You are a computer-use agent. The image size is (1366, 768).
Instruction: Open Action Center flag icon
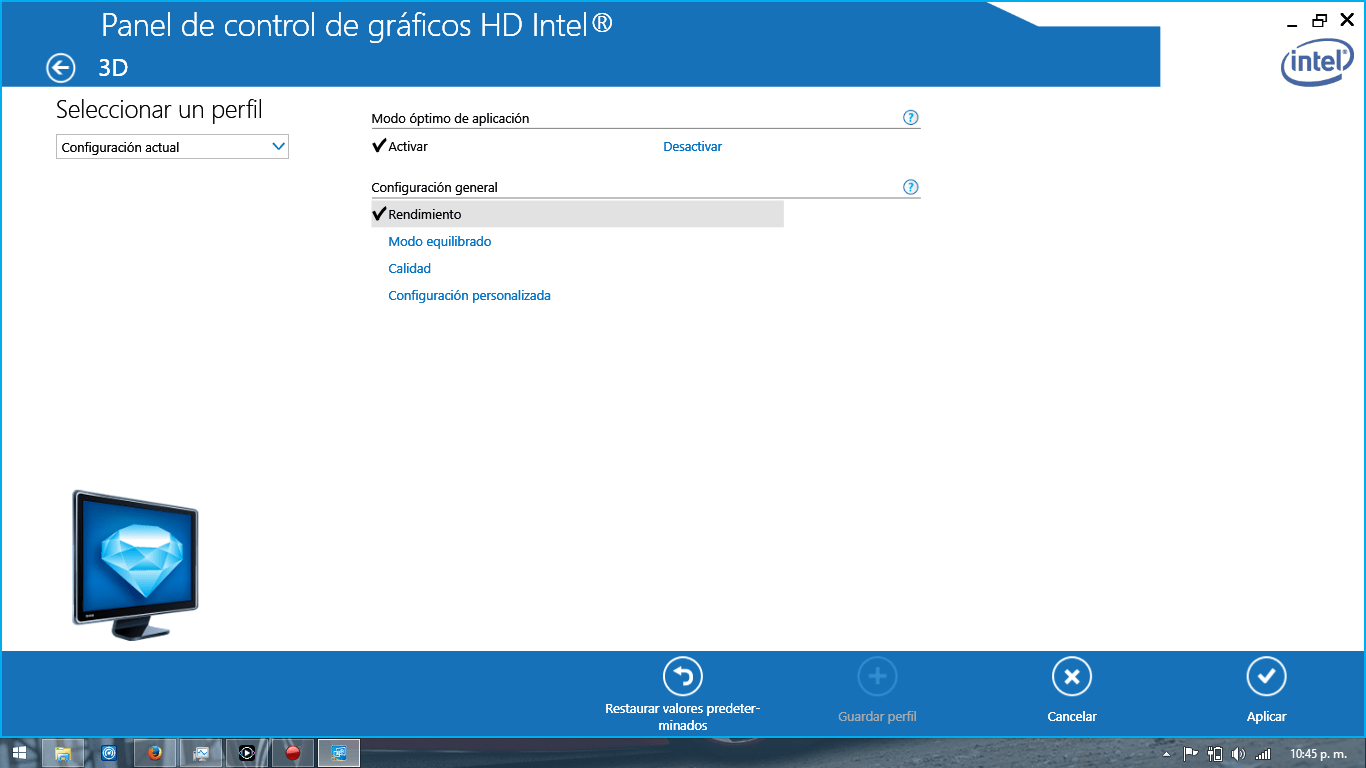click(x=1190, y=754)
